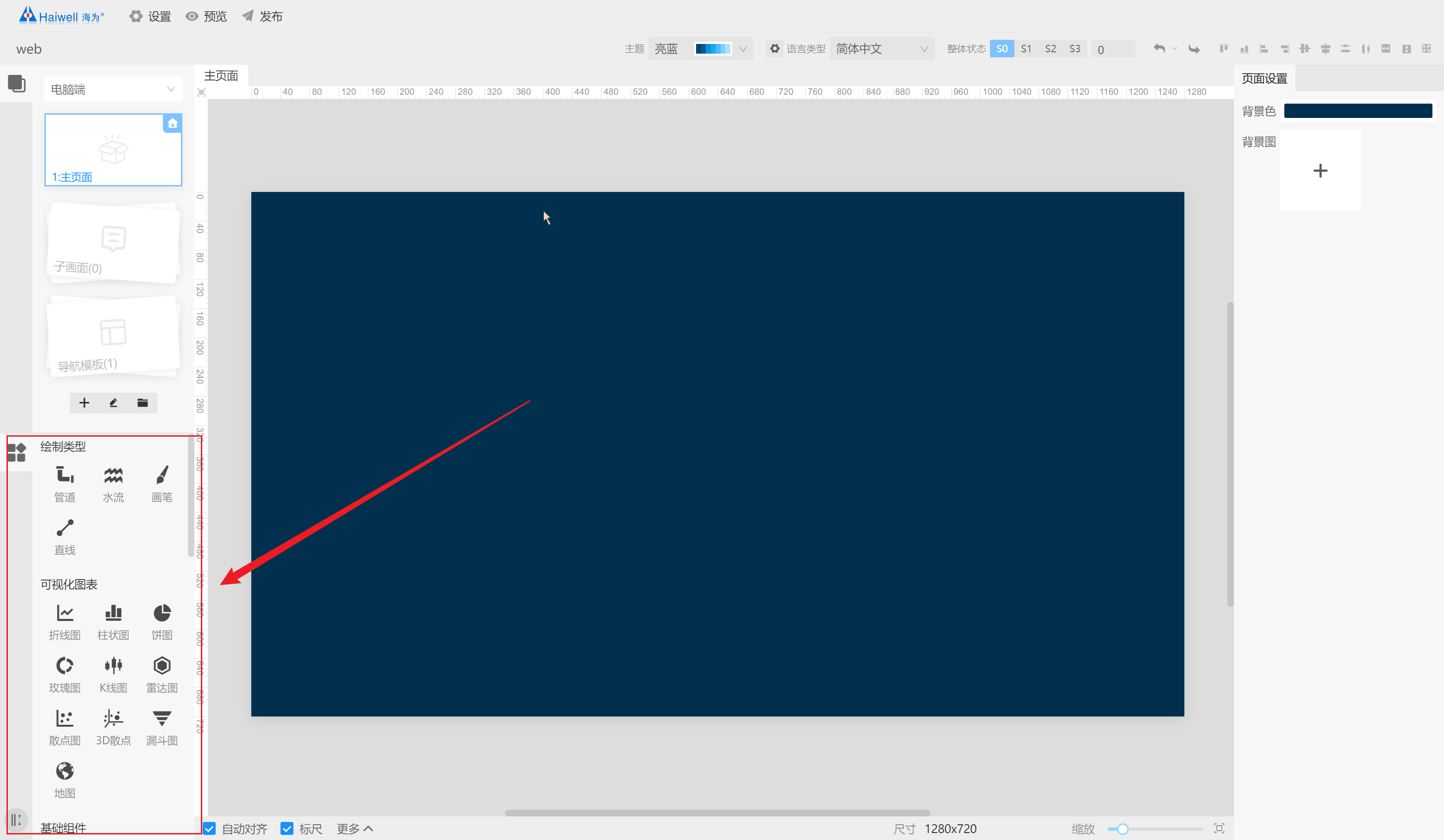The image size is (1444, 840).
Task: Align selected objects to right edge
Action: 1285,49
